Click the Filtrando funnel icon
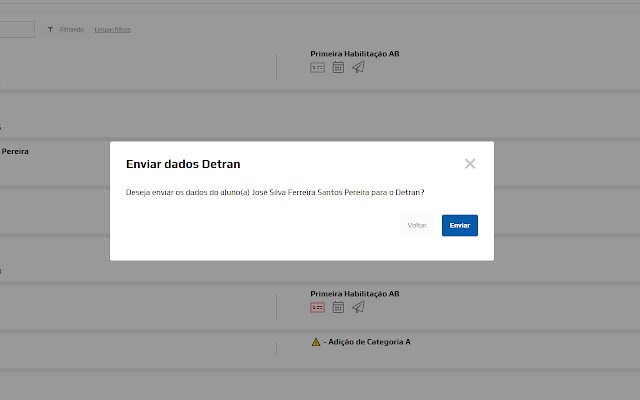640x400 pixels. 50,29
